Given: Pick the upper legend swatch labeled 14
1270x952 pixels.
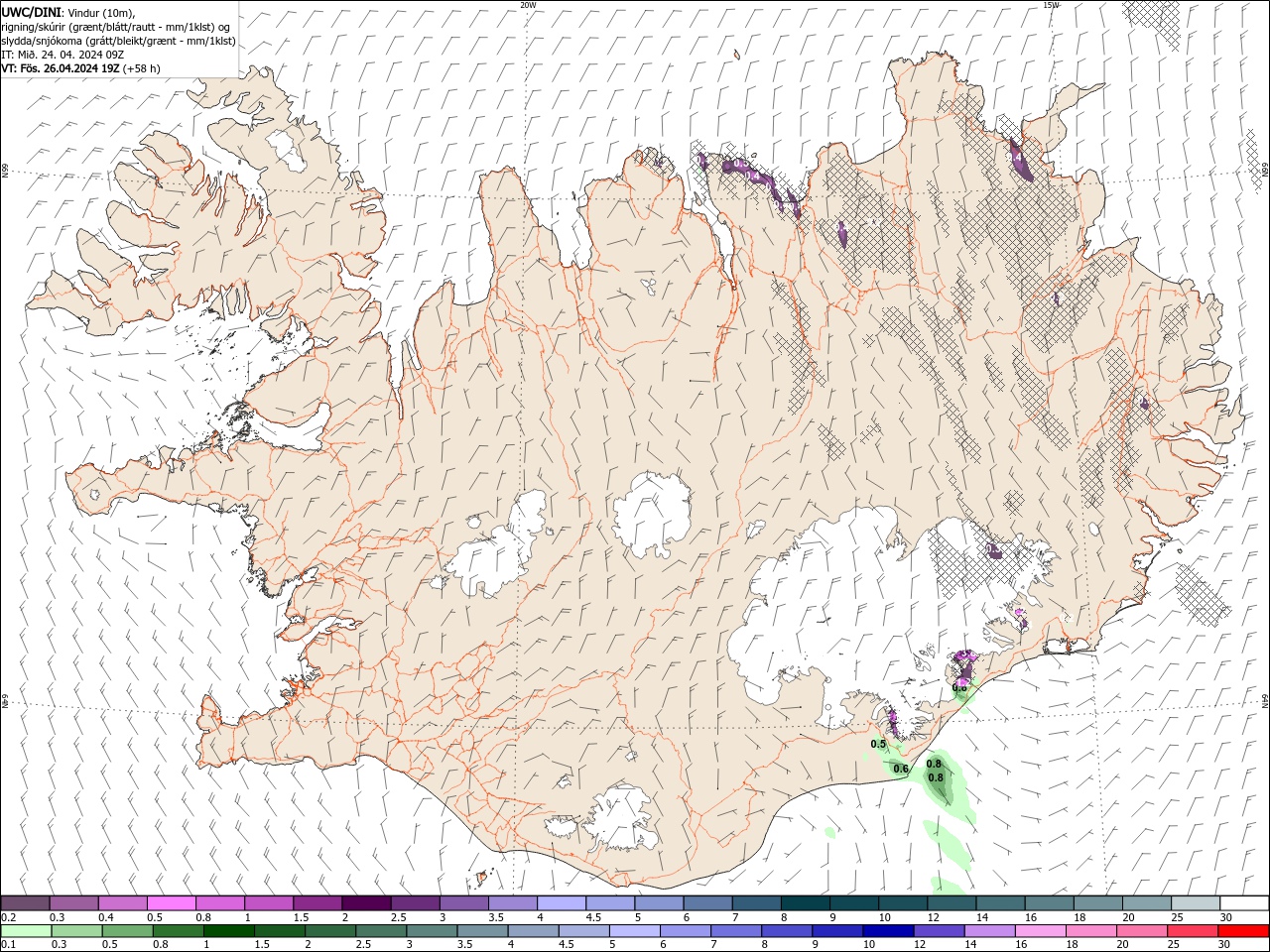Looking at the screenshot, I should 1000,903.
